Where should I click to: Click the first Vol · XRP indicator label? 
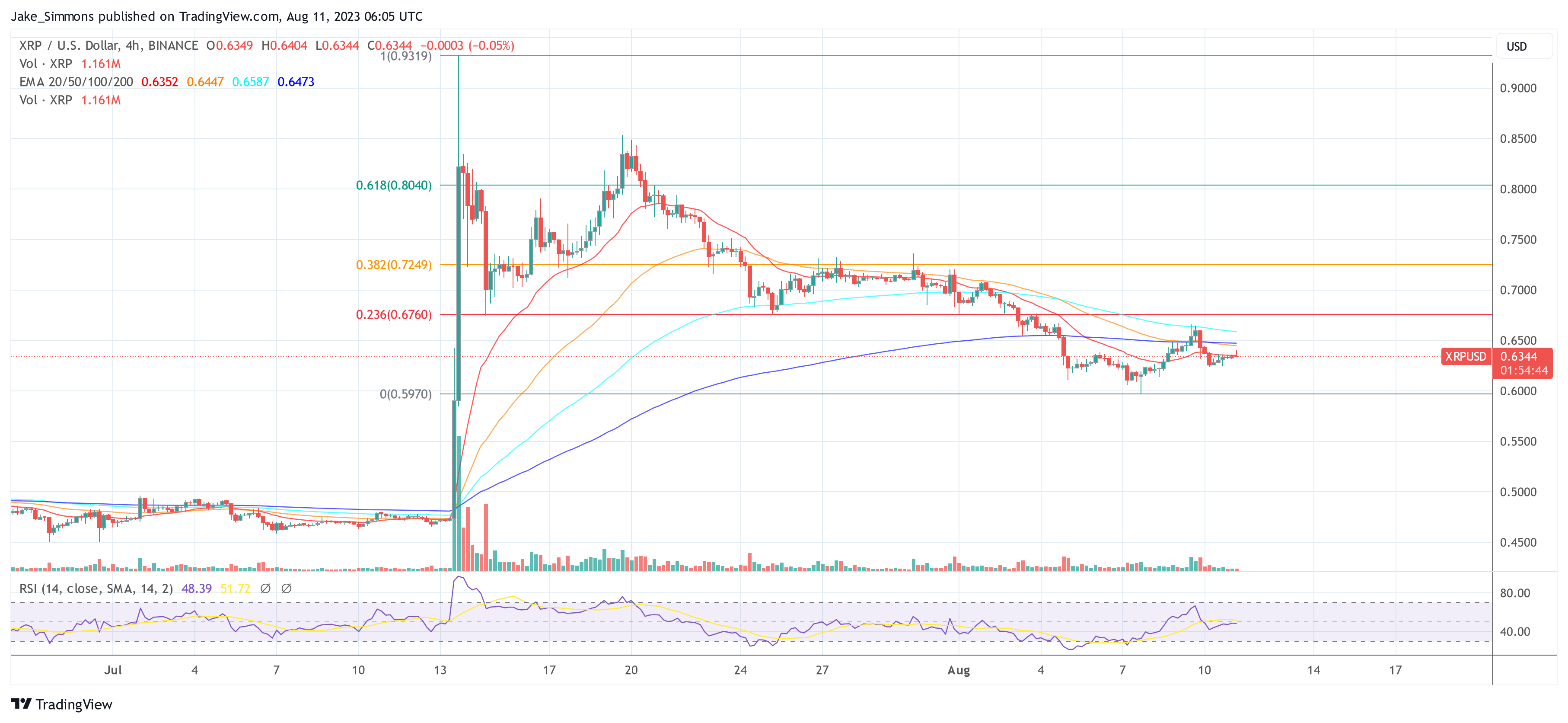pos(46,63)
